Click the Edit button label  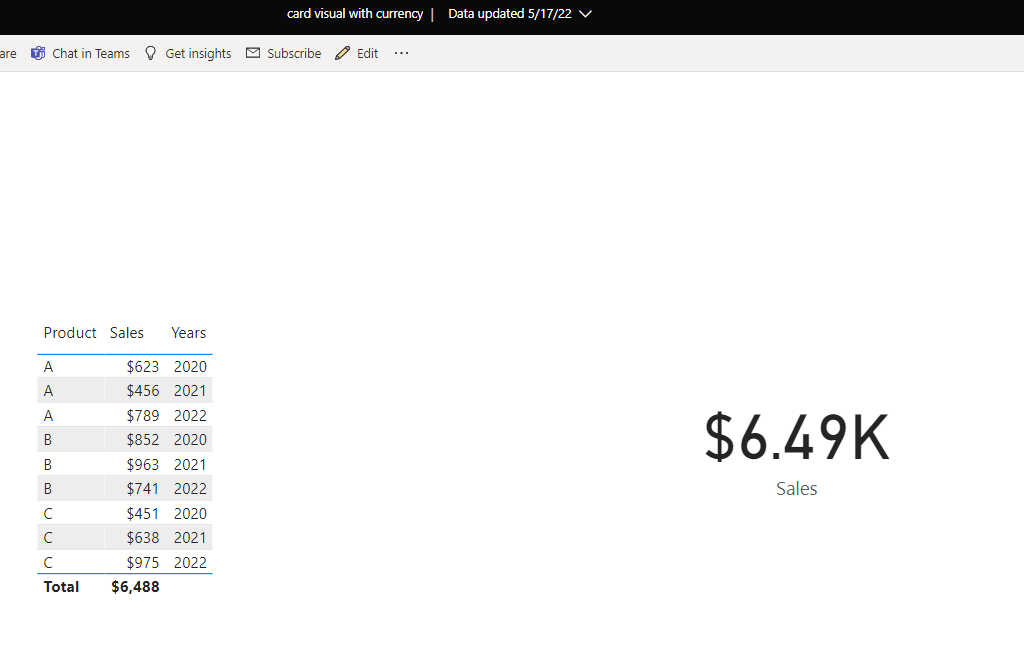[367, 54]
